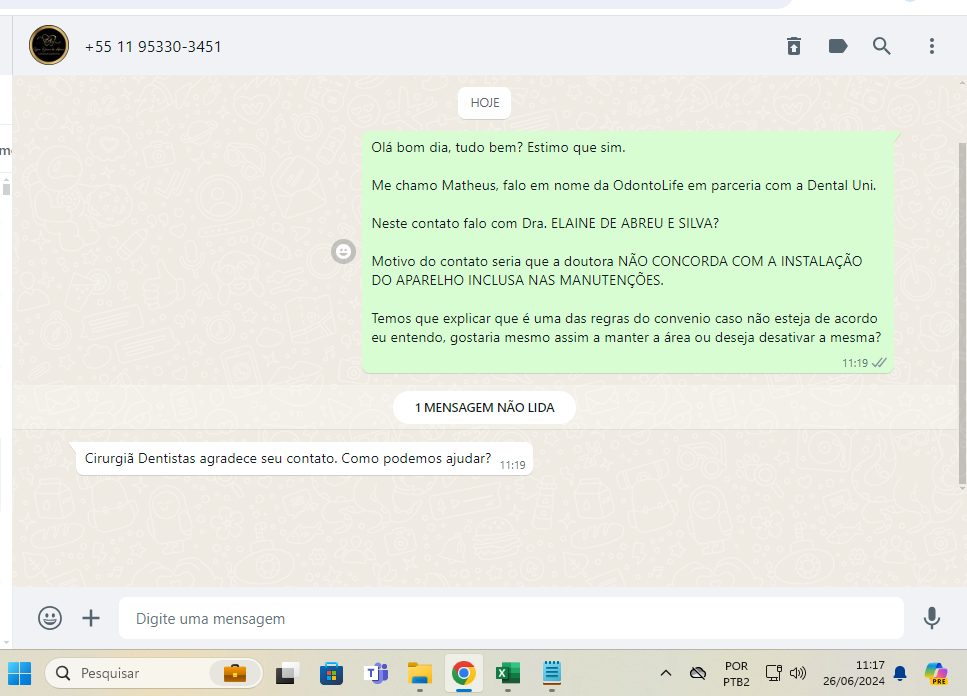The image size is (967, 696).
Task: Open the attachment plus menu
Action: [91, 618]
